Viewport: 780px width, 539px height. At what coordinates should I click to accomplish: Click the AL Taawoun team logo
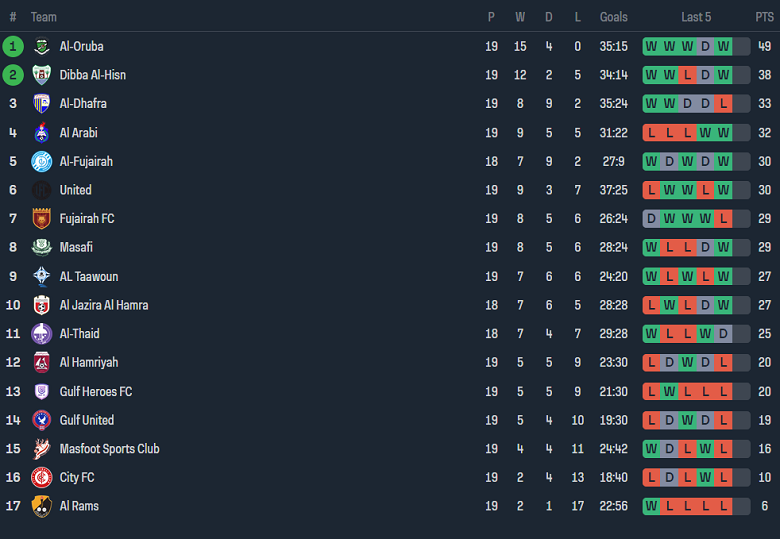41,277
